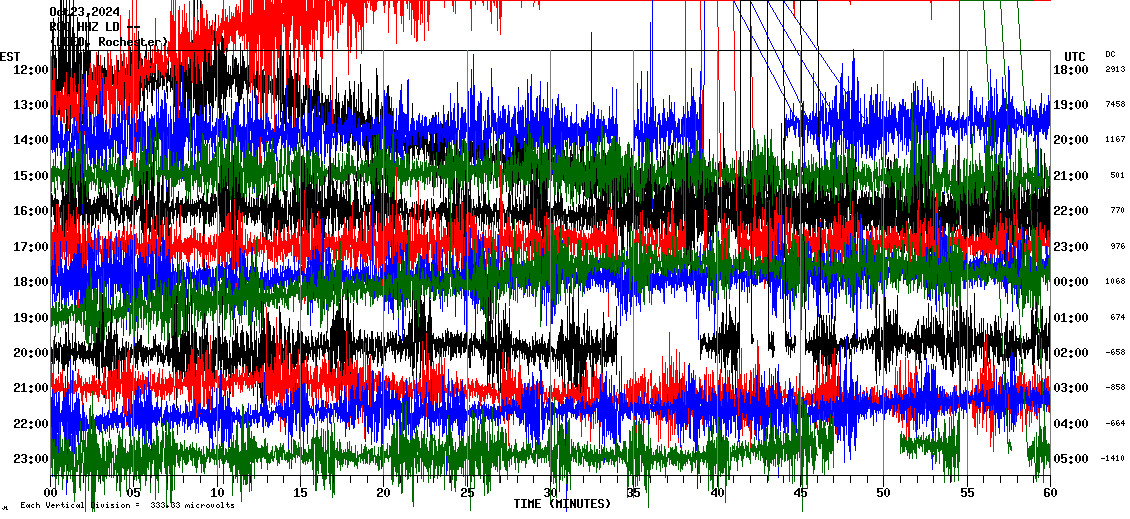The width and height of the screenshot is (1130, 519).
Task: Click the Oct 23, 2024 date header
Action: pyautogui.click(x=91, y=12)
